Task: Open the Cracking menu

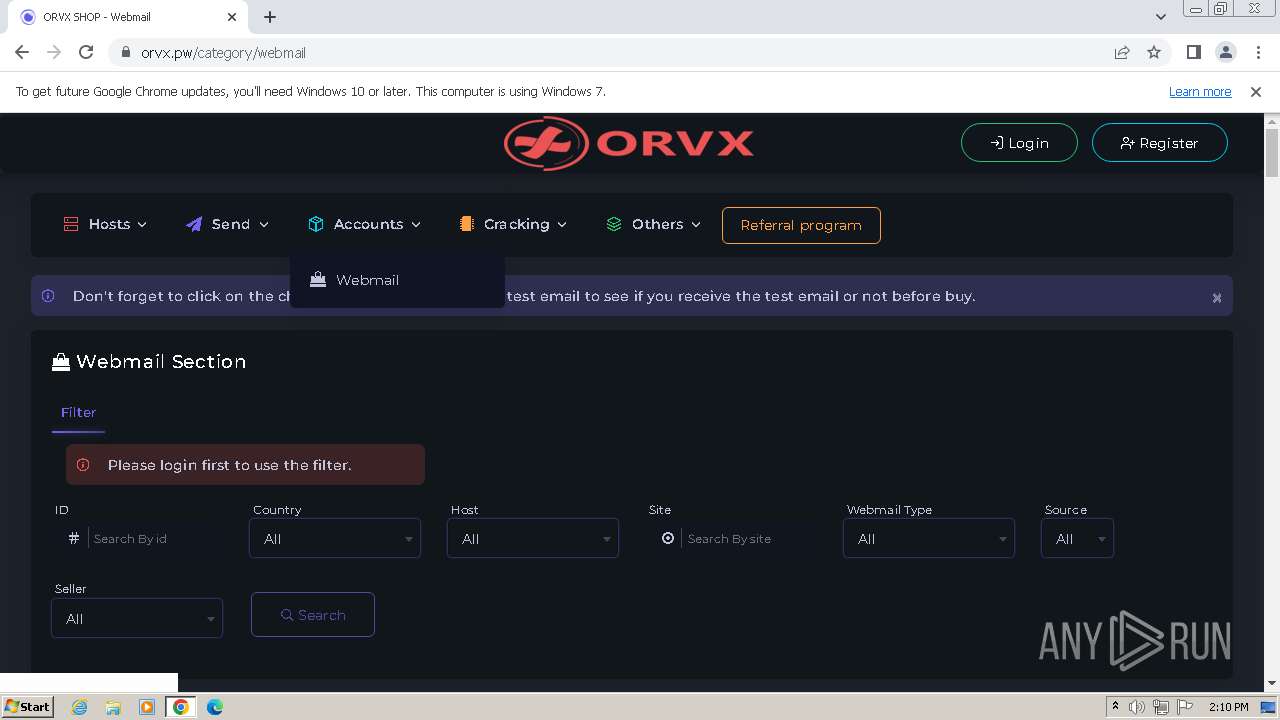Action: tap(513, 224)
